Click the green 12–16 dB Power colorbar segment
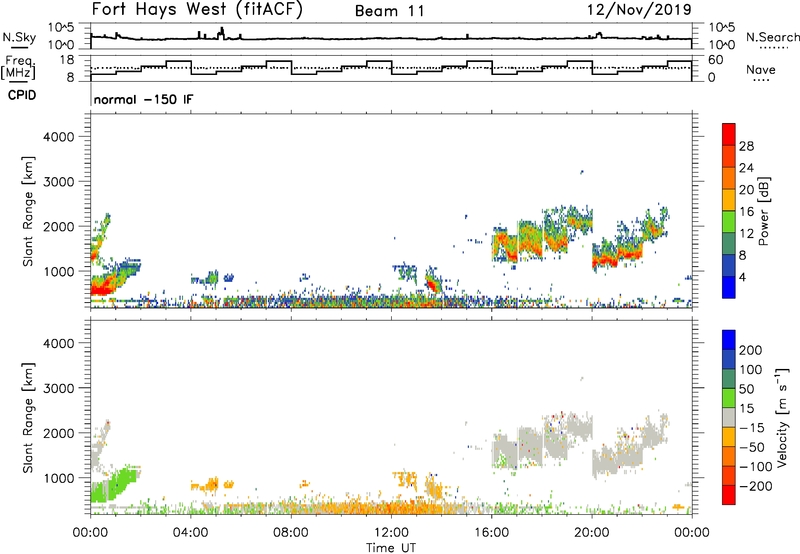Viewport: 800px width, 554px height. [729, 221]
